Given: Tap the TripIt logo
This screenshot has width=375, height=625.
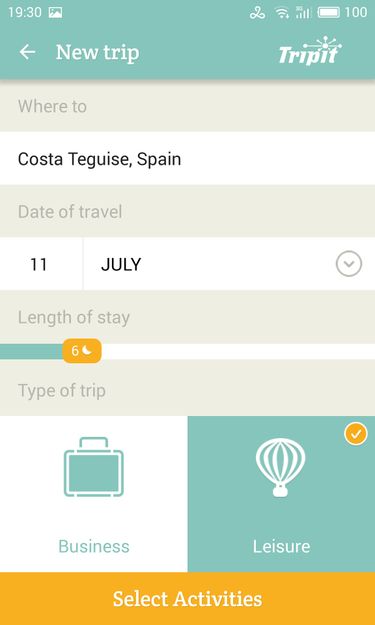Looking at the screenshot, I should 310,51.
